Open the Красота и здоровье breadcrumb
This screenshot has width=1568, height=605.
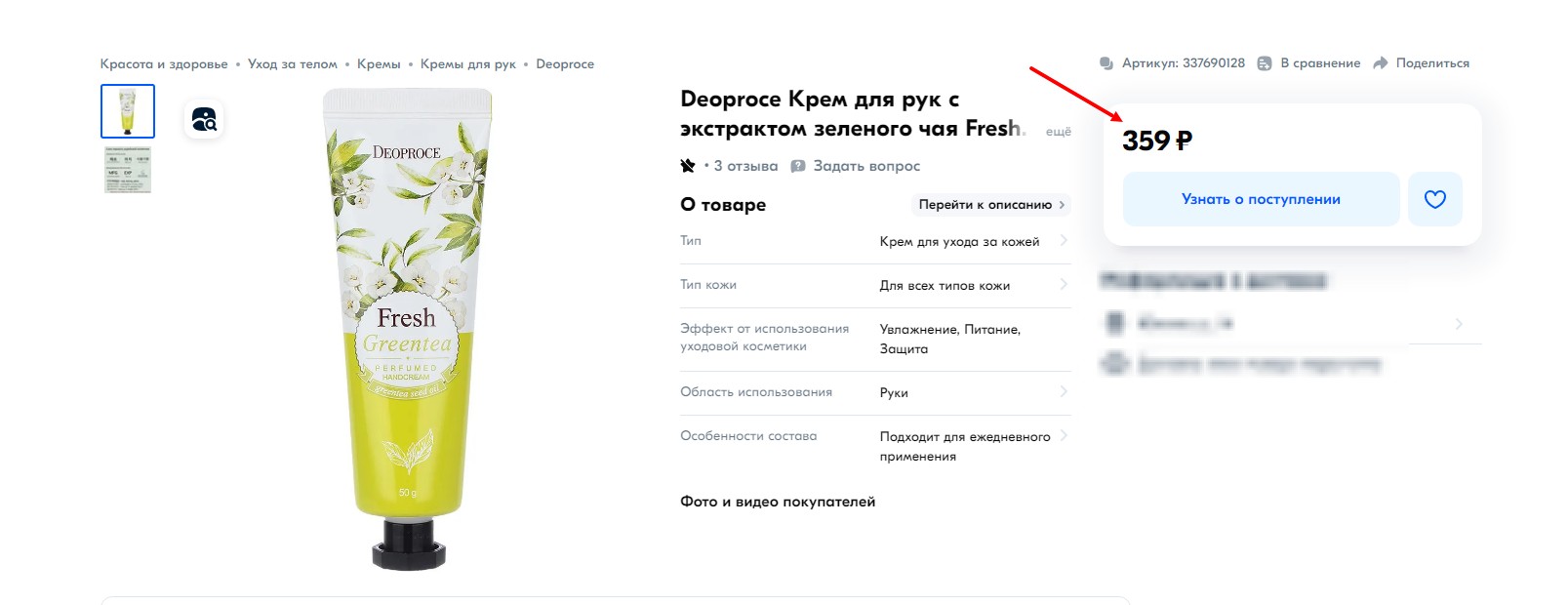point(164,64)
